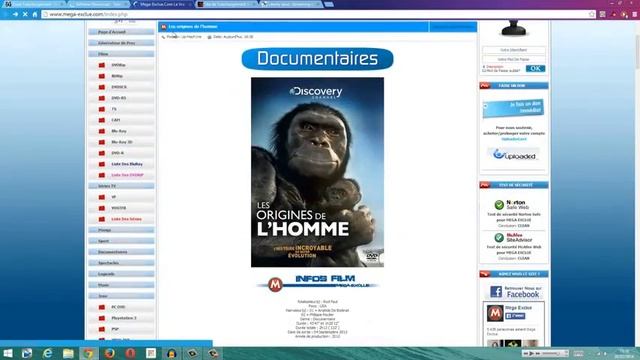
Task: Click the browser home icon
Action: (x=35, y=14)
